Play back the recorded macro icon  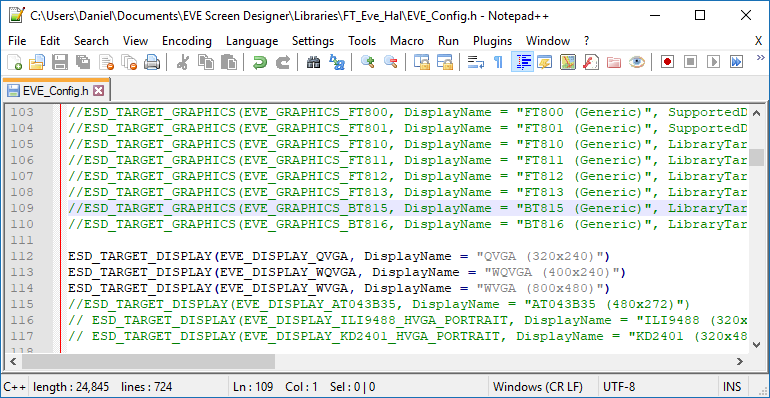pos(713,62)
